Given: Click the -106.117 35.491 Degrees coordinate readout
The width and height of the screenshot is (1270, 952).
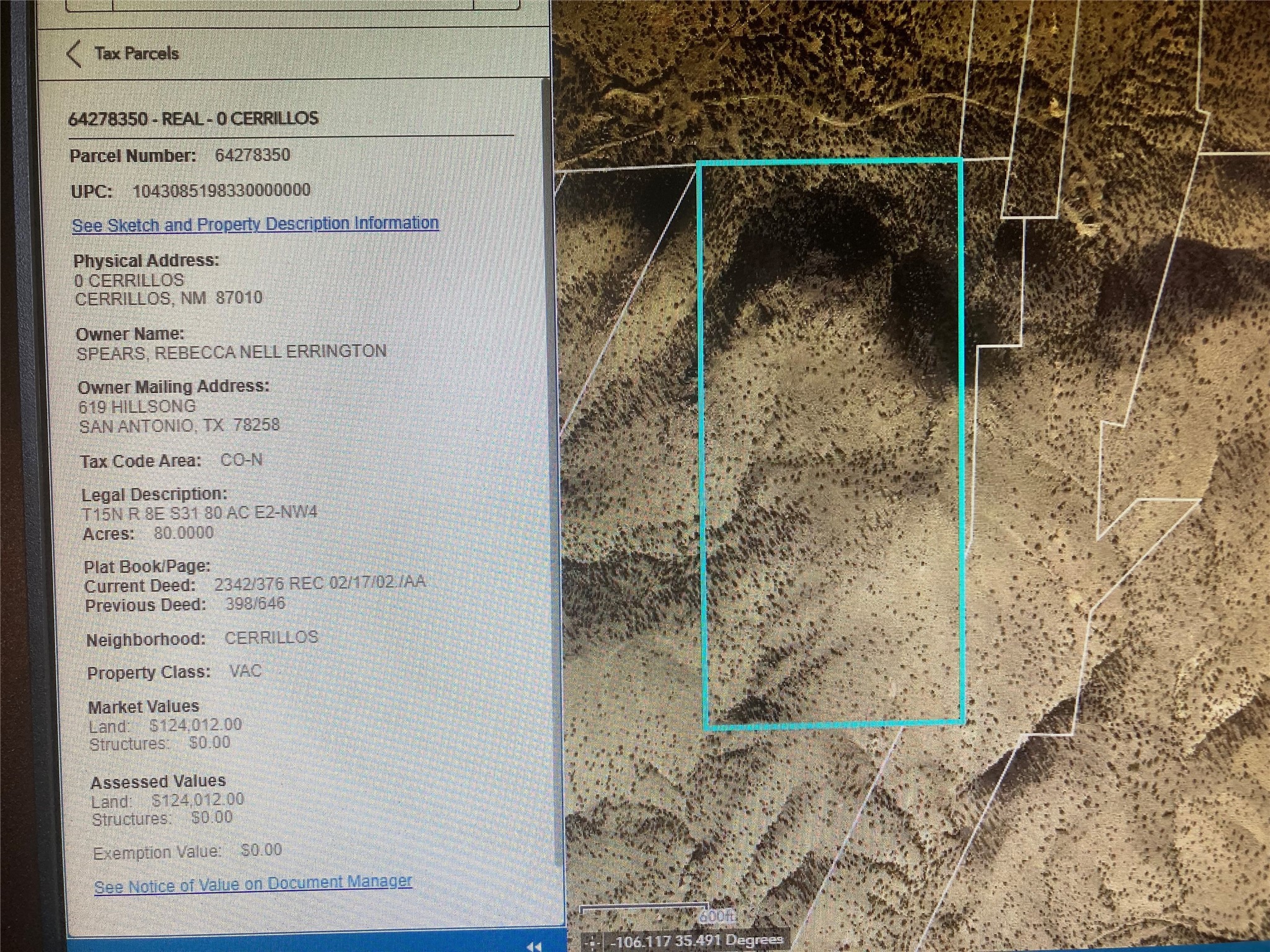Looking at the screenshot, I should pyautogui.click(x=696, y=941).
